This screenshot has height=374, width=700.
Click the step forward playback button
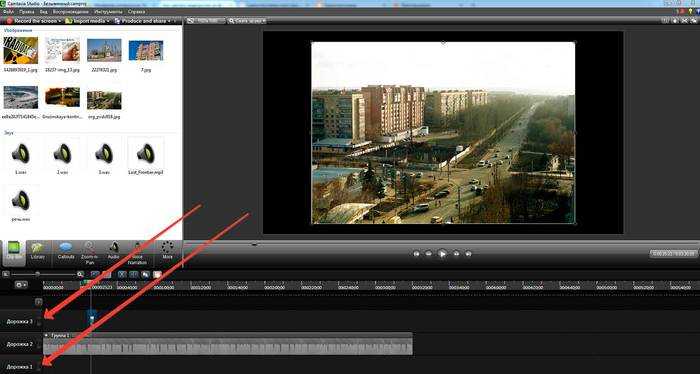[x=456, y=253]
